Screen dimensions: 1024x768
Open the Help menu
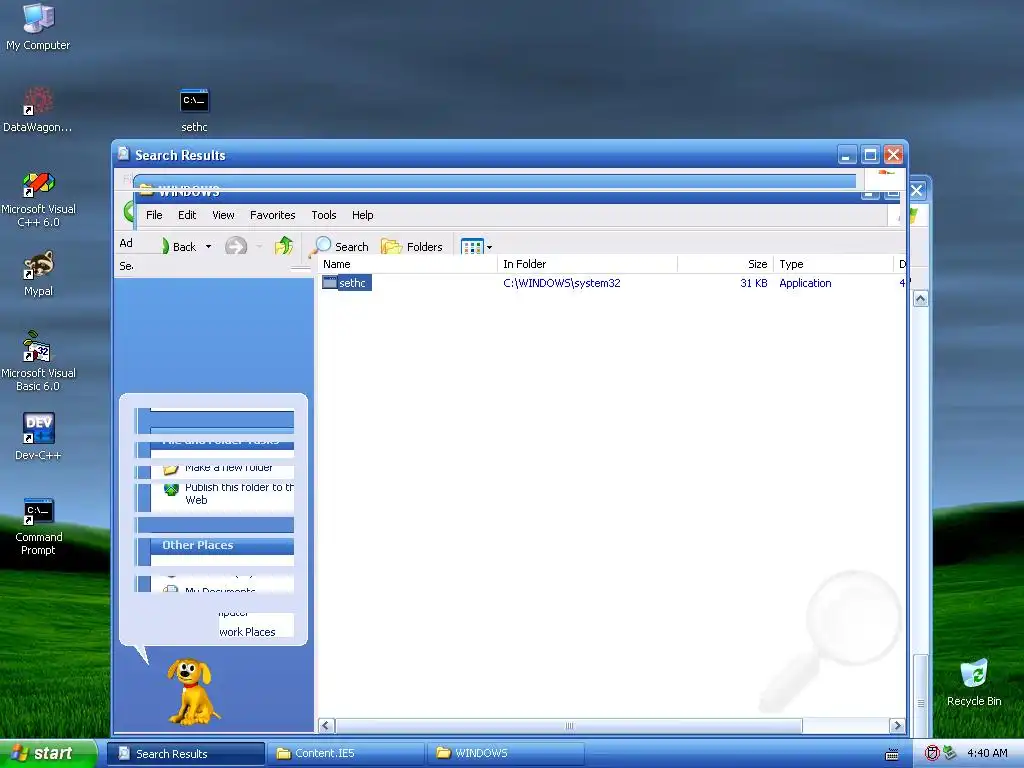click(x=362, y=215)
